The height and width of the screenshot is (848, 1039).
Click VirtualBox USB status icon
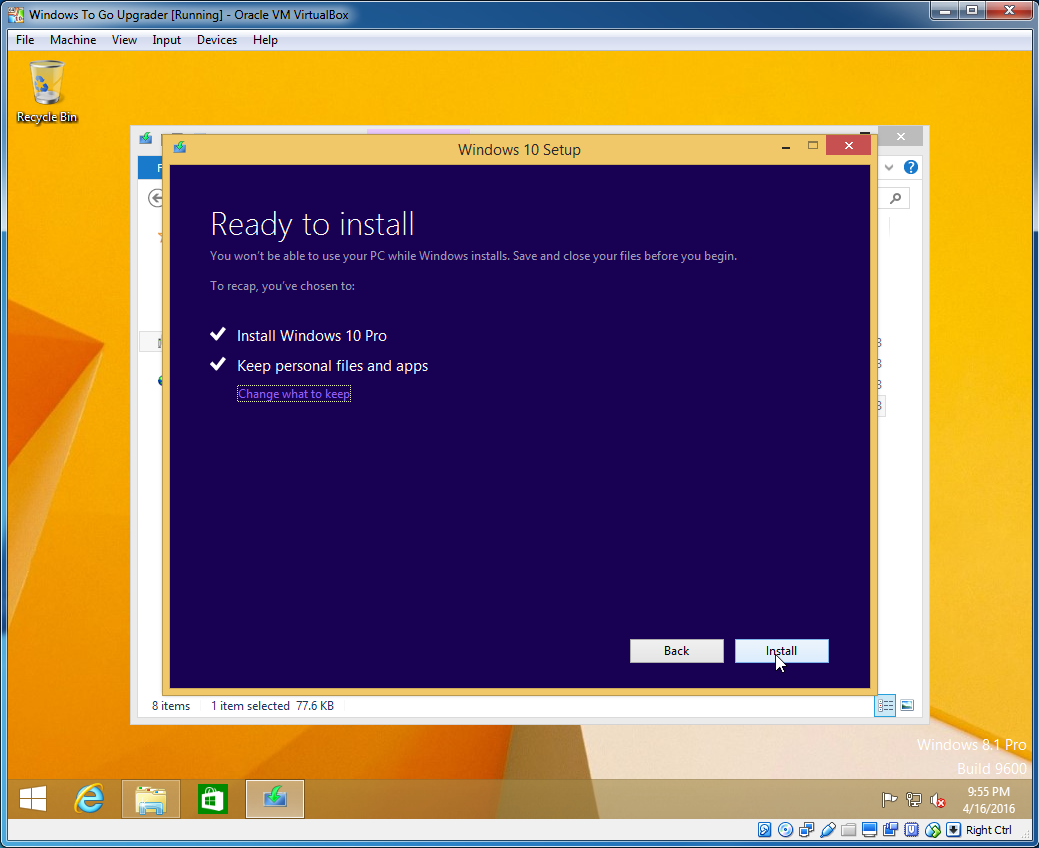coord(827,830)
